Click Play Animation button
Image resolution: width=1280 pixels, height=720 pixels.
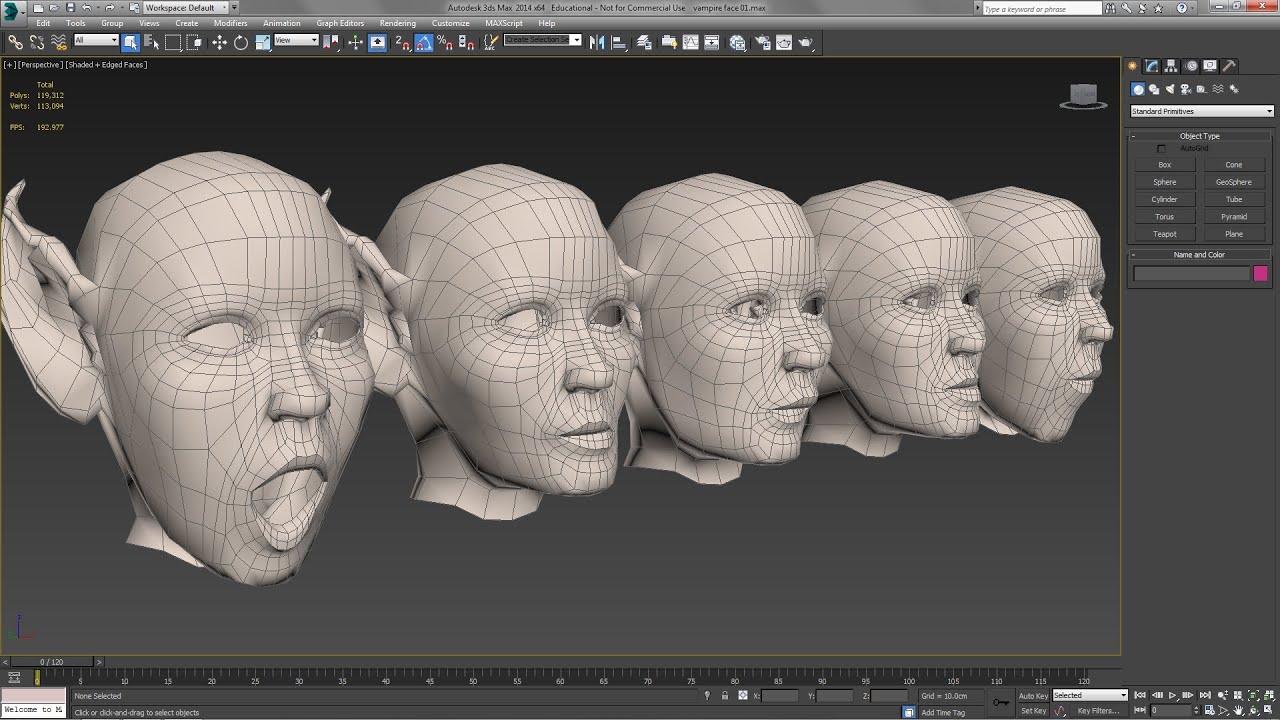click(1173, 695)
